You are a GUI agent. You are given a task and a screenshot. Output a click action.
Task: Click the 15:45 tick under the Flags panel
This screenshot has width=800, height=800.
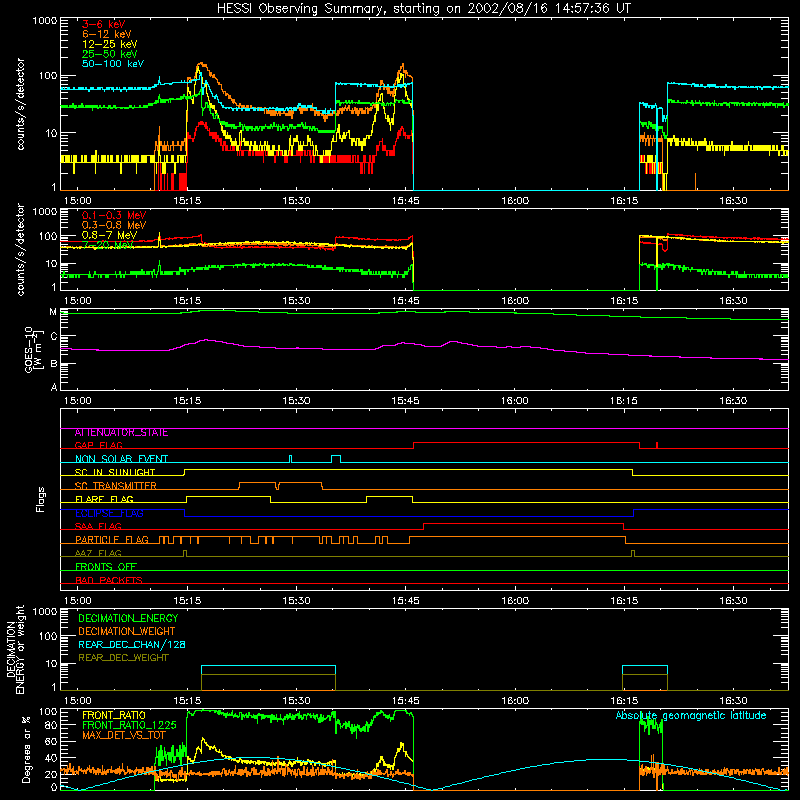click(406, 601)
